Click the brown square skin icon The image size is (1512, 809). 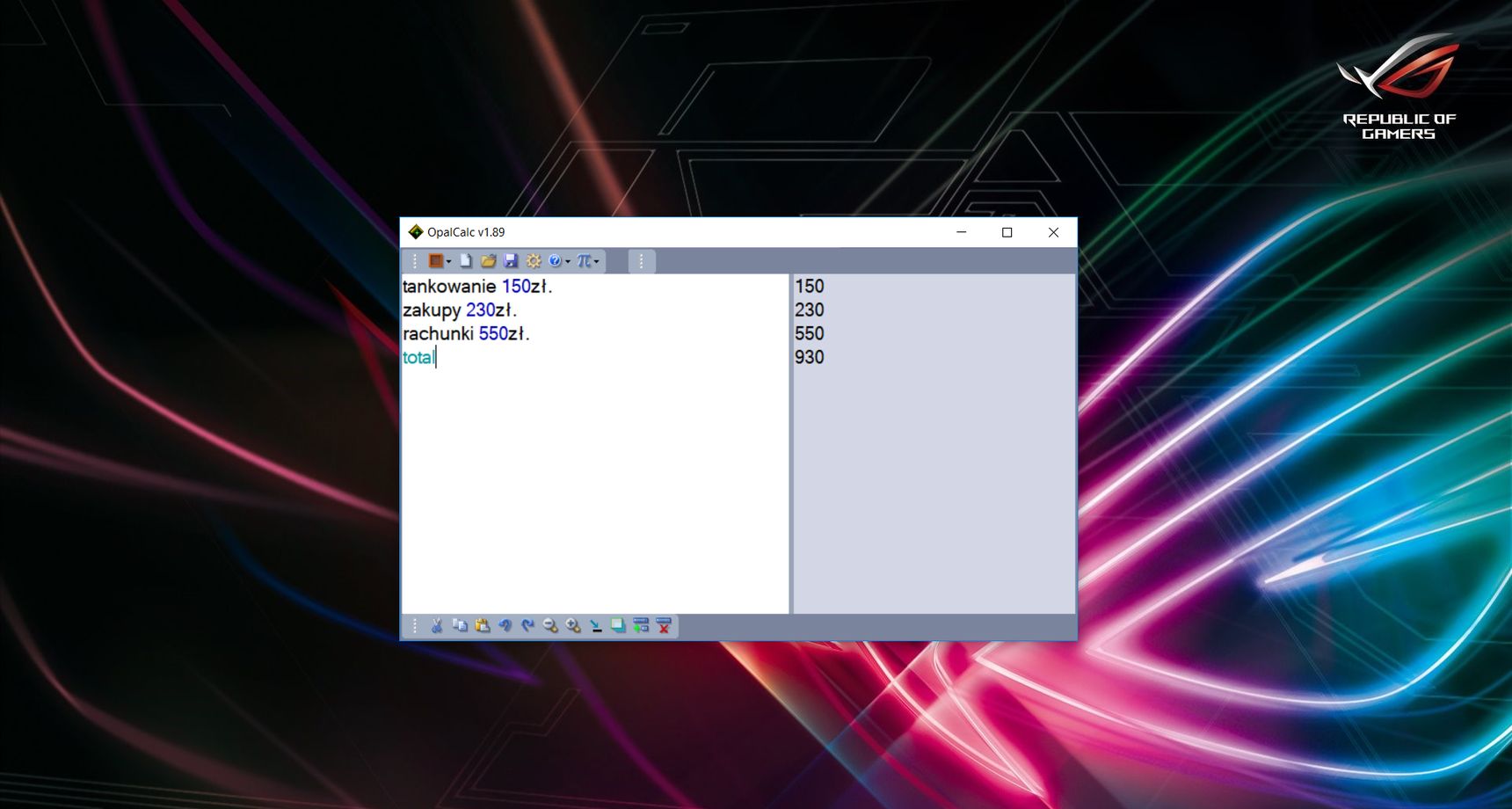point(435,261)
